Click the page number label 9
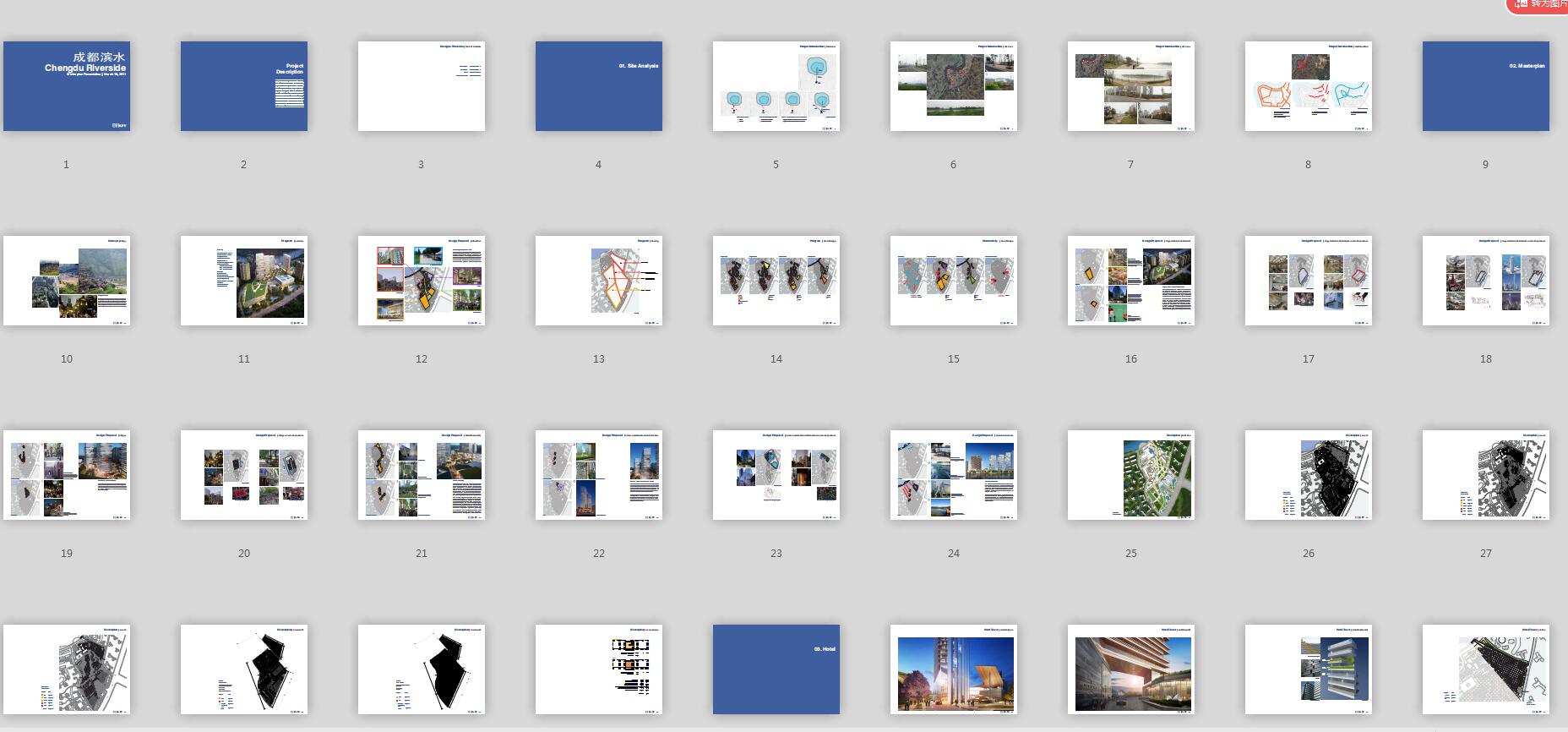Screen dimensions: 1568x732 1485,165
